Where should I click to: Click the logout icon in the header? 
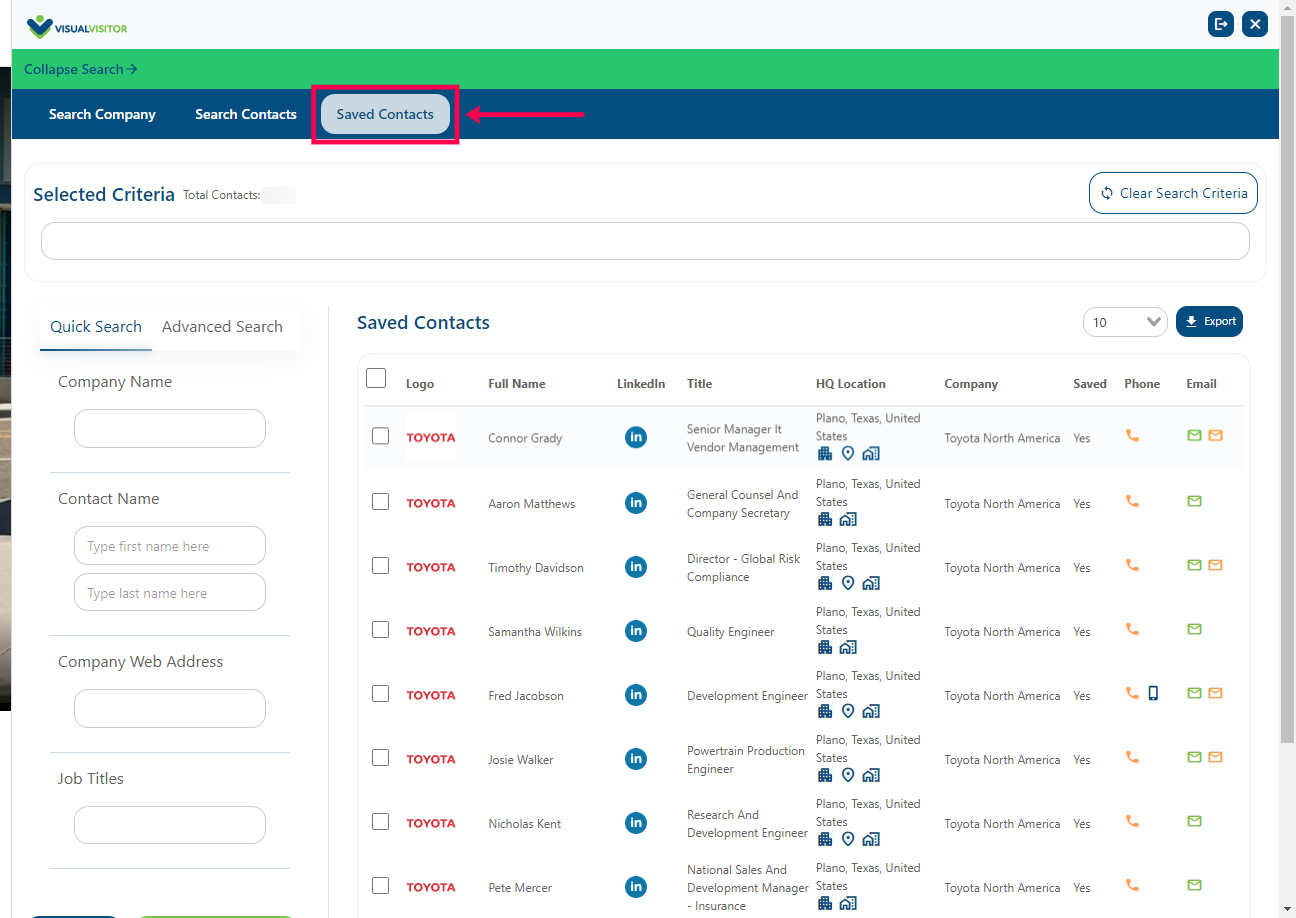pyautogui.click(x=1221, y=24)
